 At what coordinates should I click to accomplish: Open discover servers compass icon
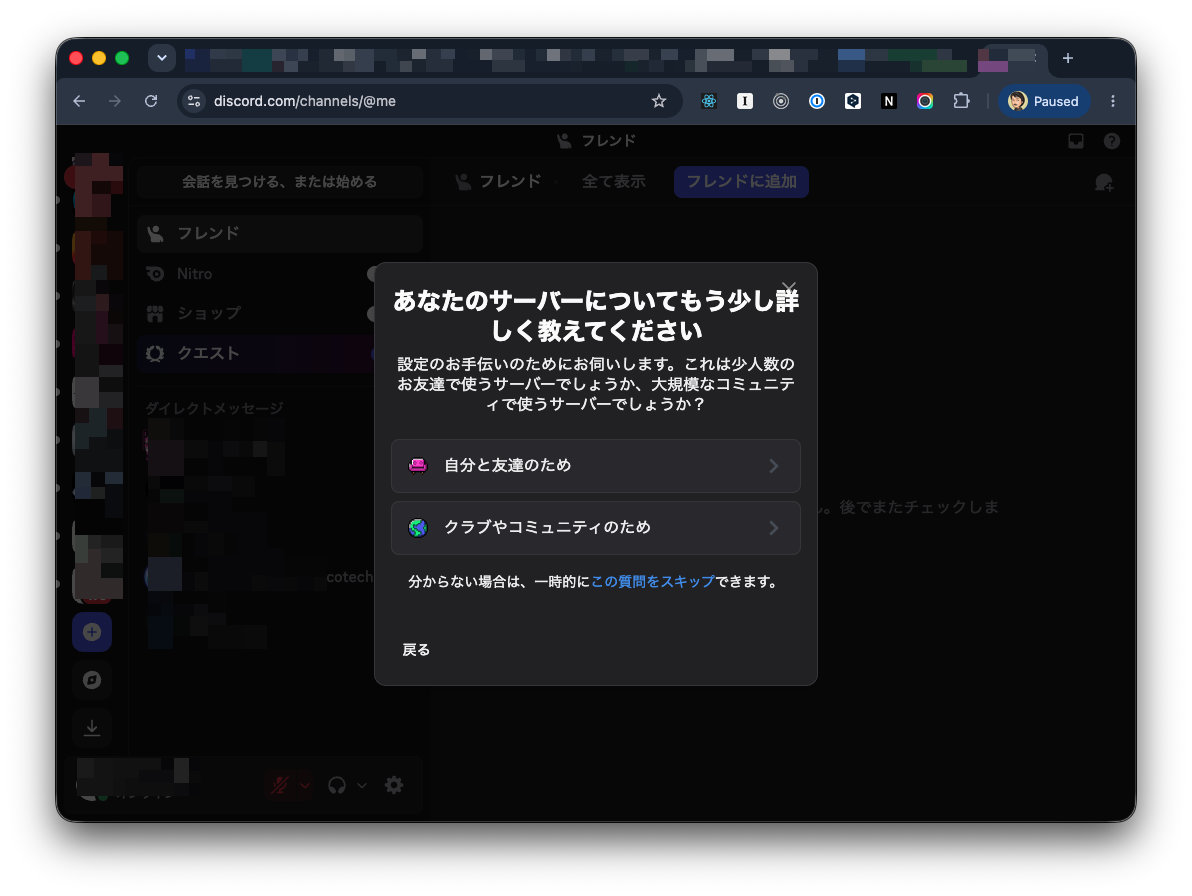[x=92, y=680]
